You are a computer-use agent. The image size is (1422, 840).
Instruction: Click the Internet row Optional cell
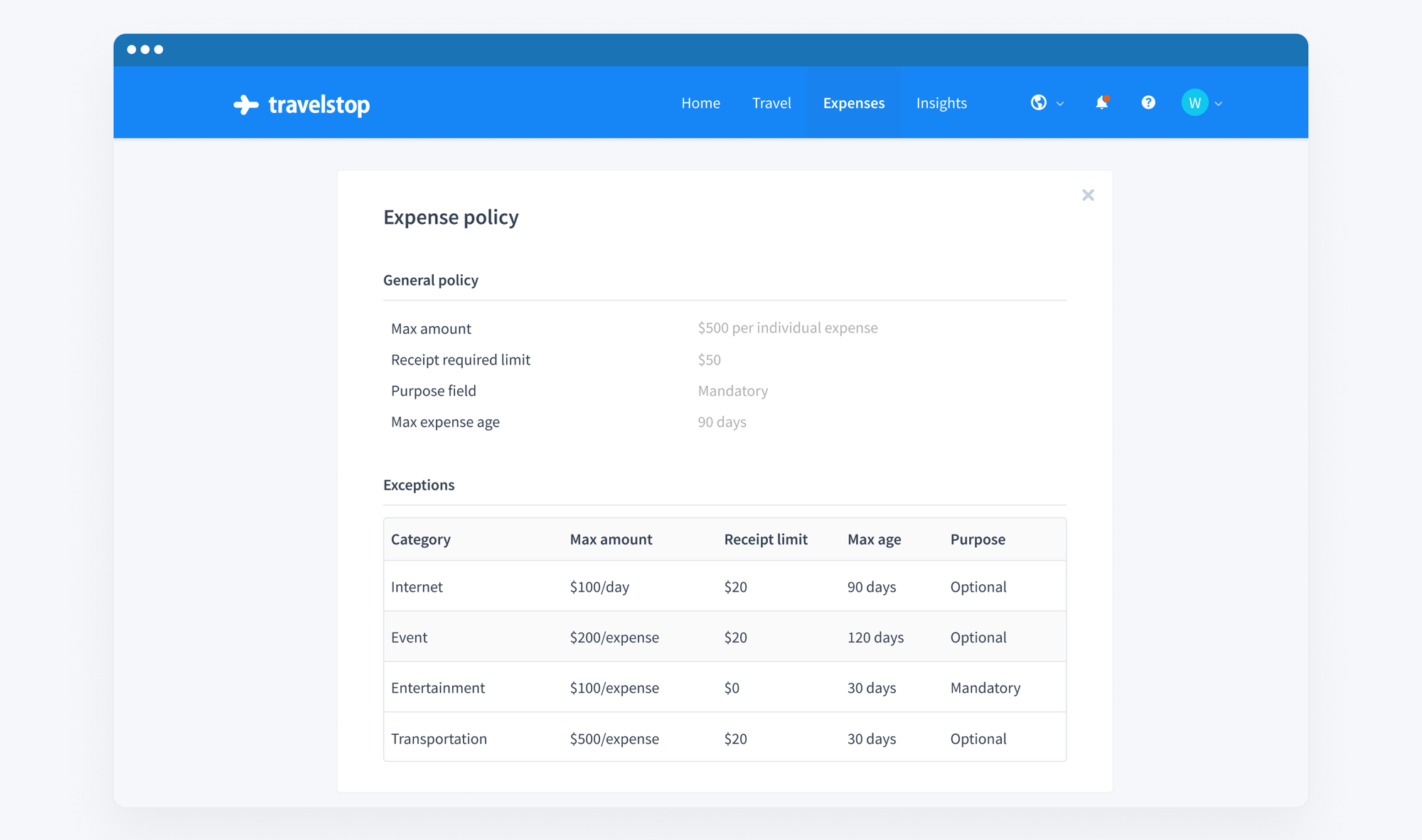pos(978,587)
